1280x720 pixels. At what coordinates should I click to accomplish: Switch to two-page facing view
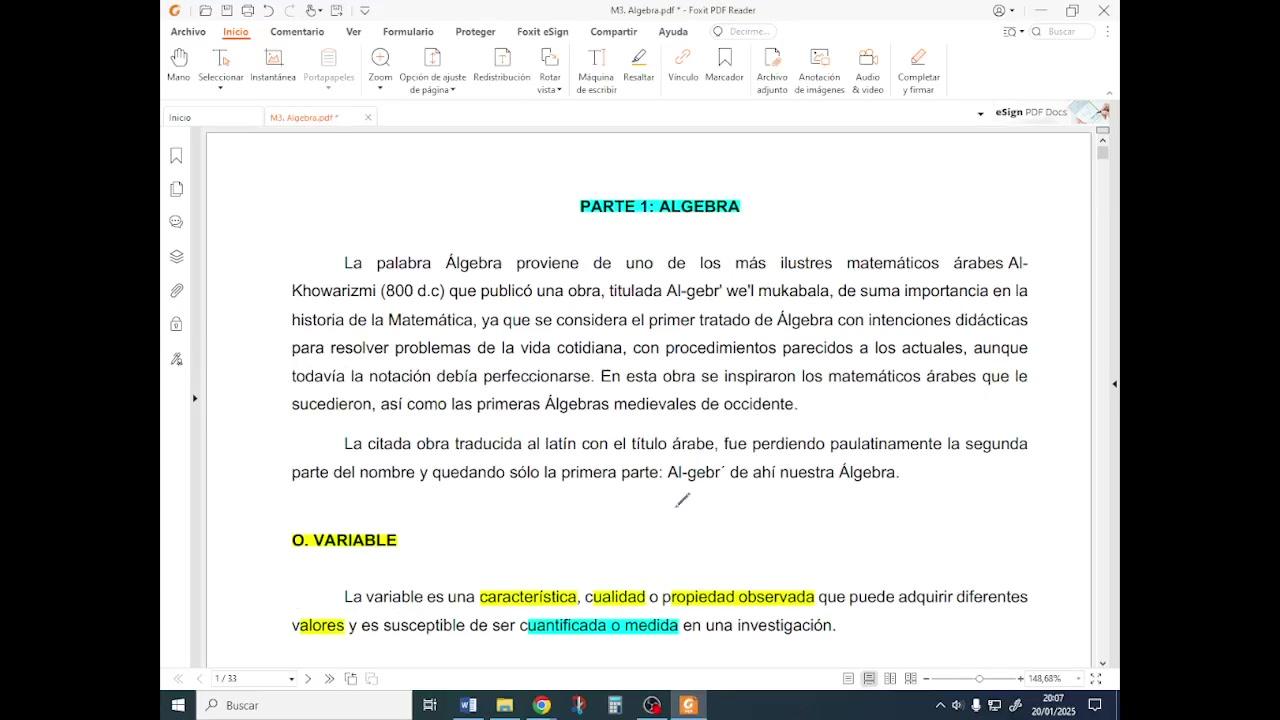890,679
